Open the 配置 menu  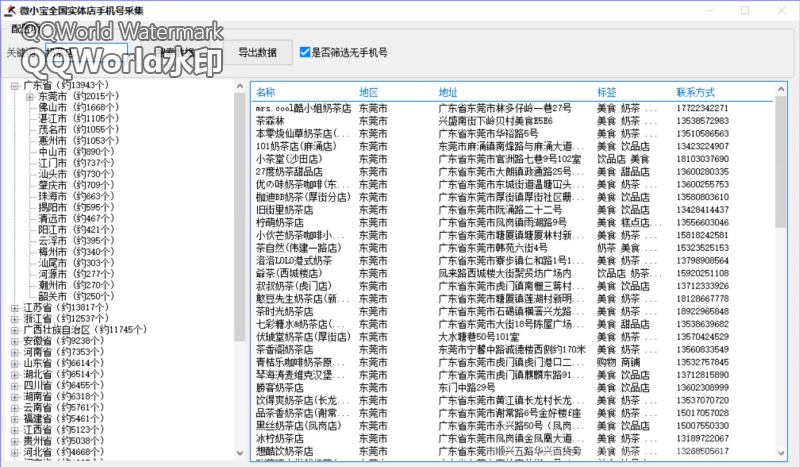19,29
